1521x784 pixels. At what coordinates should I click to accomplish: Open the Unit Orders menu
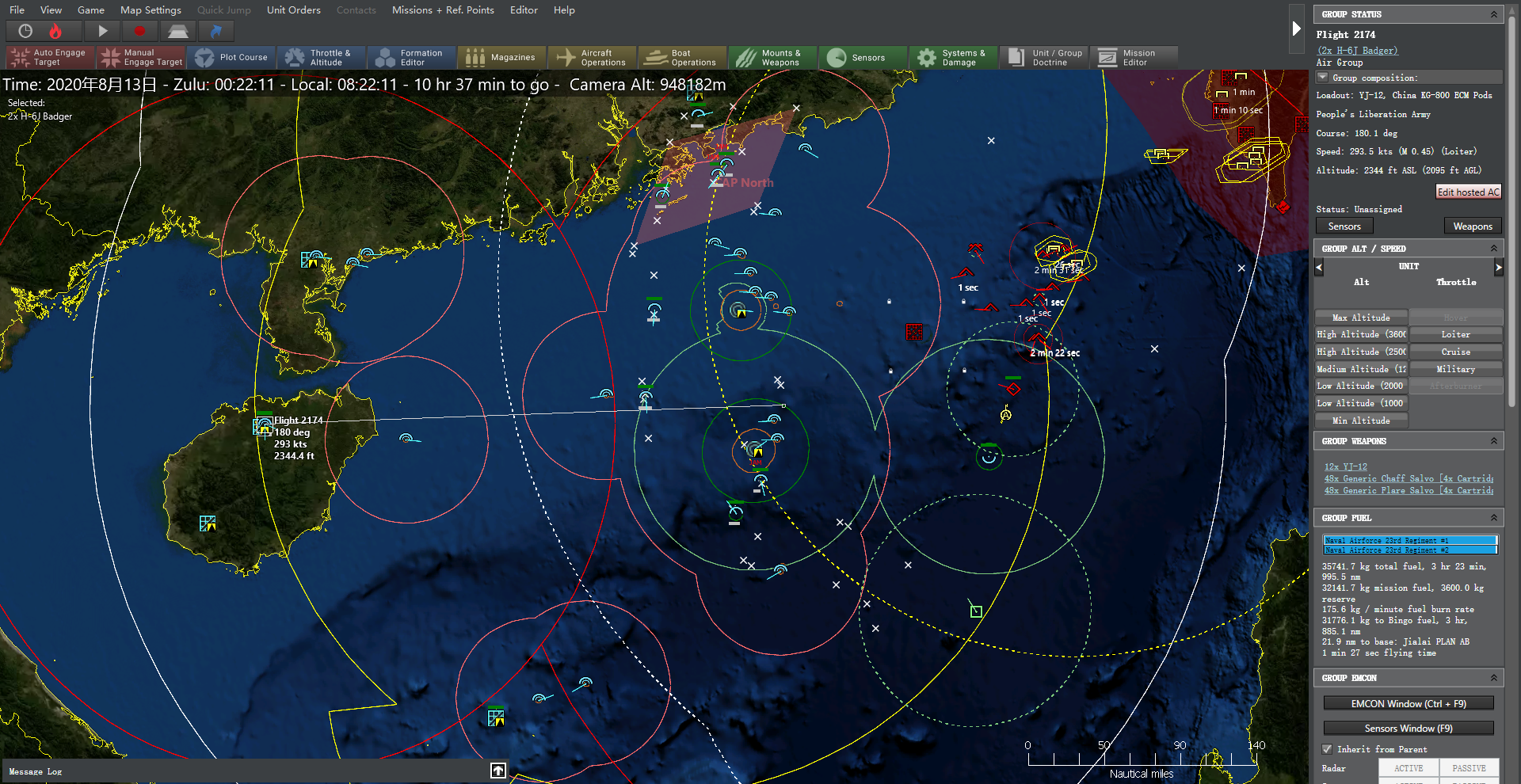pyautogui.click(x=294, y=10)
